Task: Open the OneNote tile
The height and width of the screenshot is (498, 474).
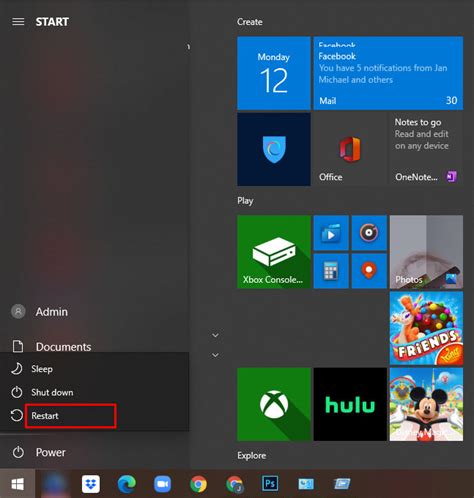Action: click(x=426, y=149)
